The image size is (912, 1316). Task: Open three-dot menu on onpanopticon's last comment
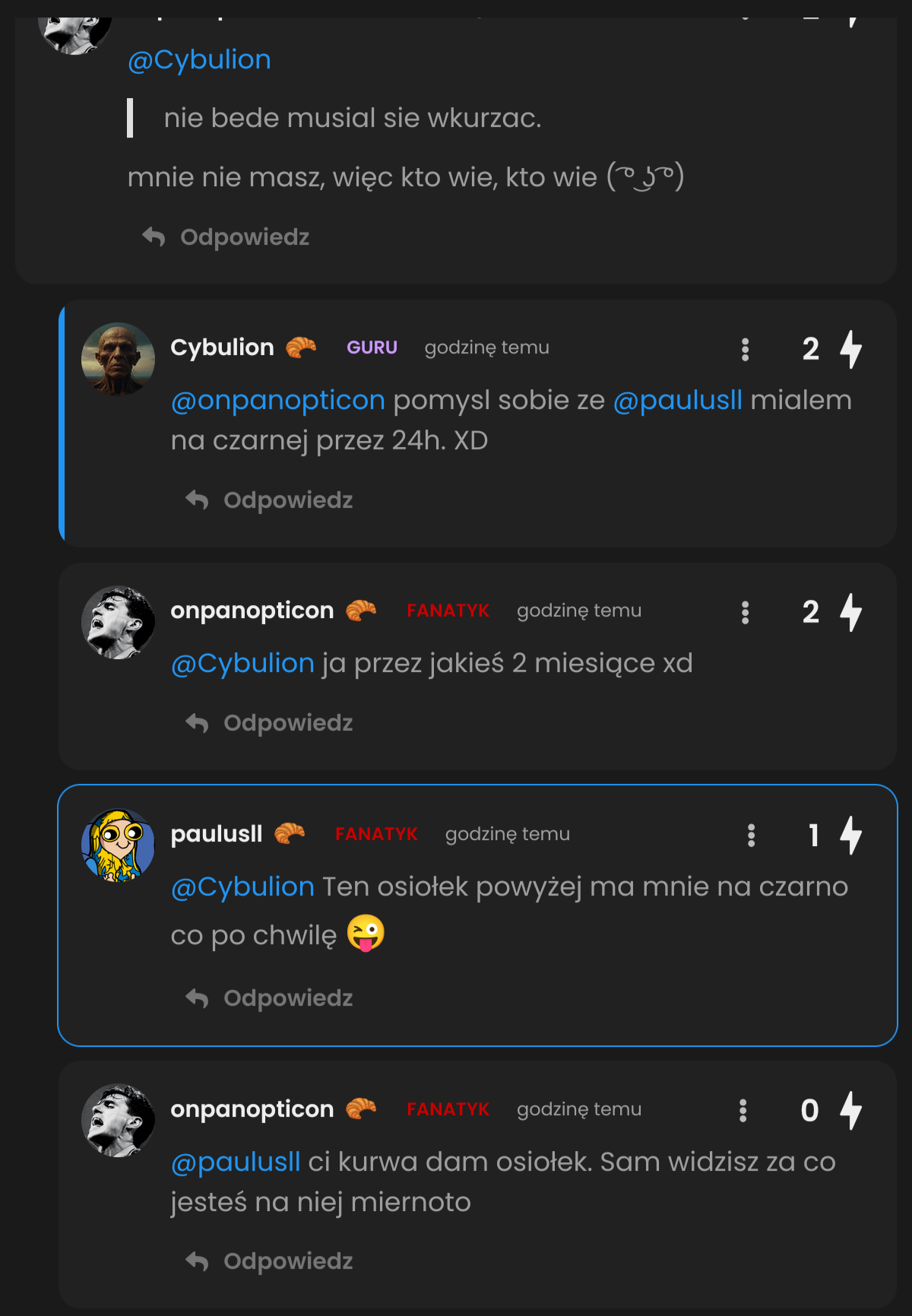(743, 1110)
